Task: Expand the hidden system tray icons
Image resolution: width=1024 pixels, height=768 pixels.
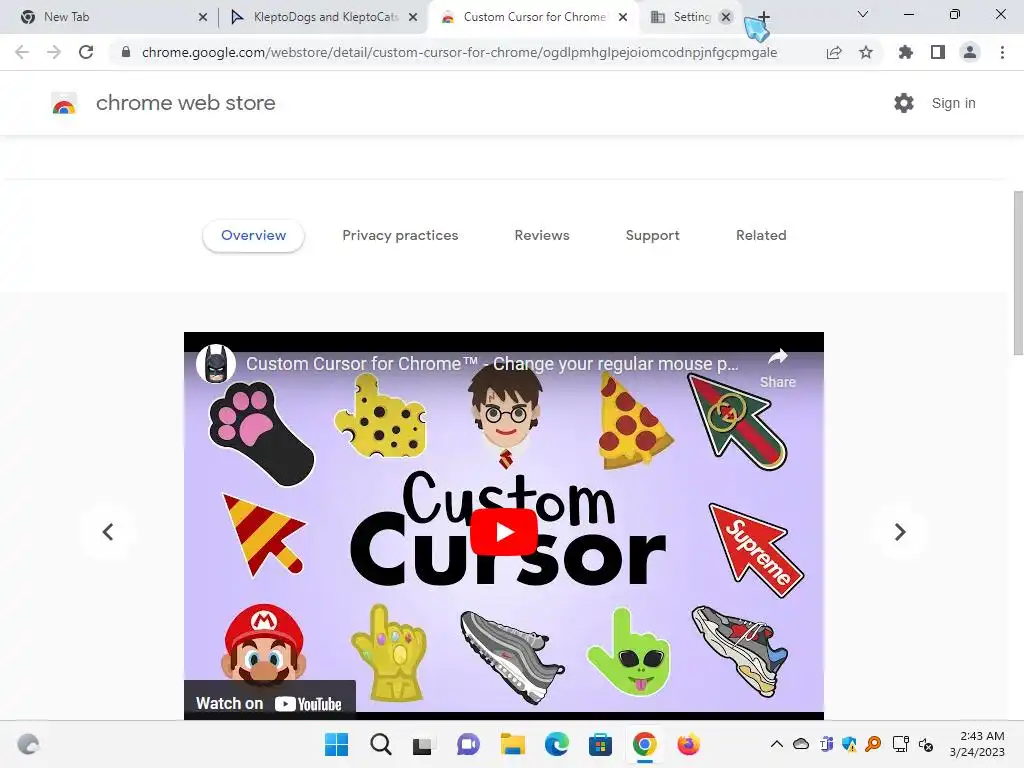Action: click(776, 744)
